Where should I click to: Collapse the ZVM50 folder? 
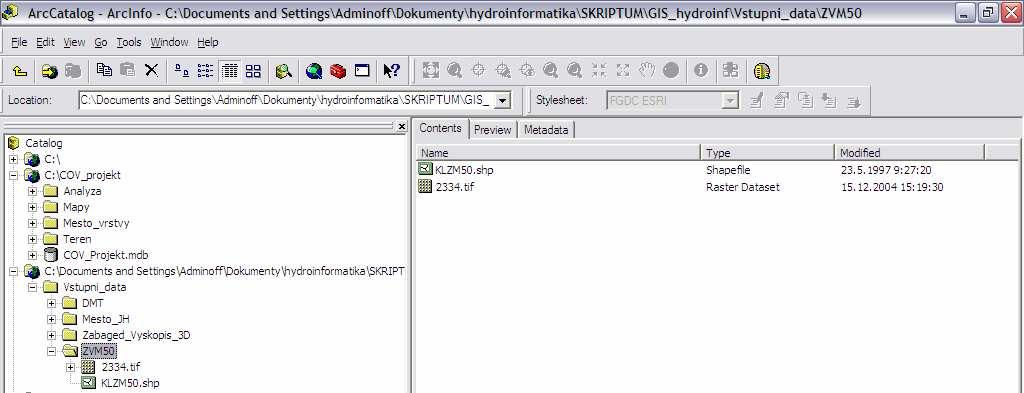point(52,351)
